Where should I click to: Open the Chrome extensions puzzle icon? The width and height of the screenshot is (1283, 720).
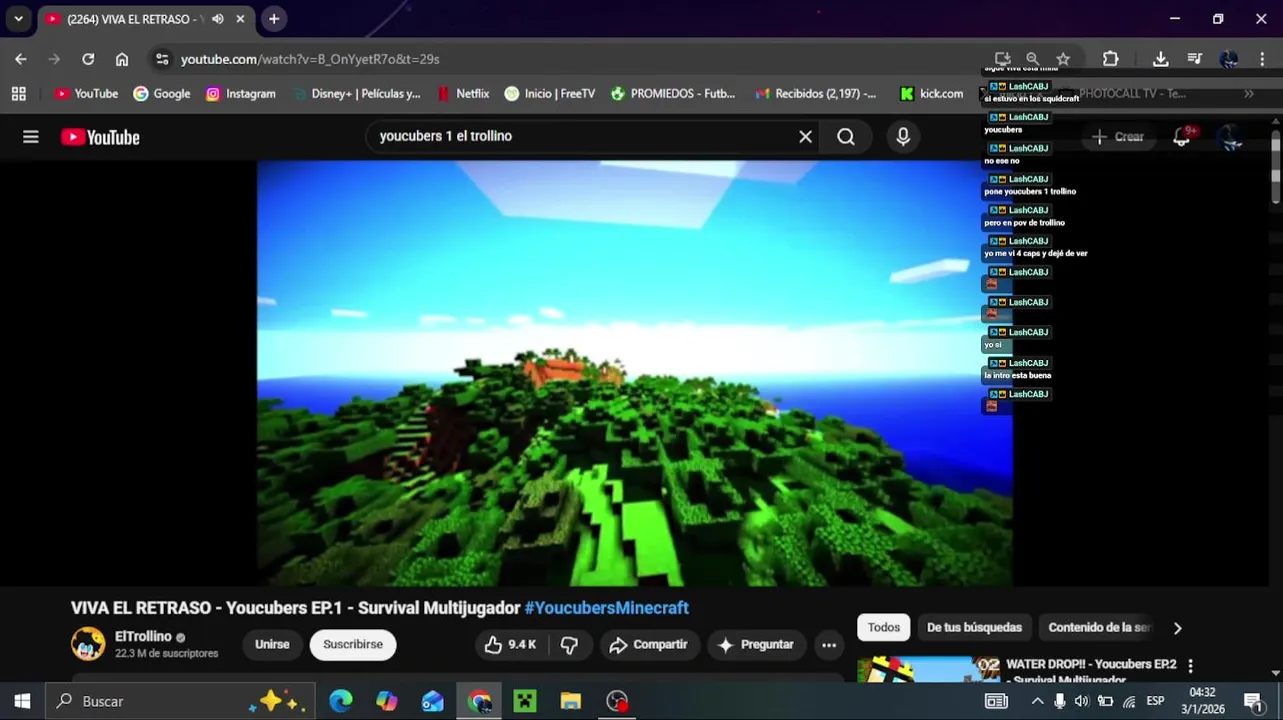coord(1110,59)
